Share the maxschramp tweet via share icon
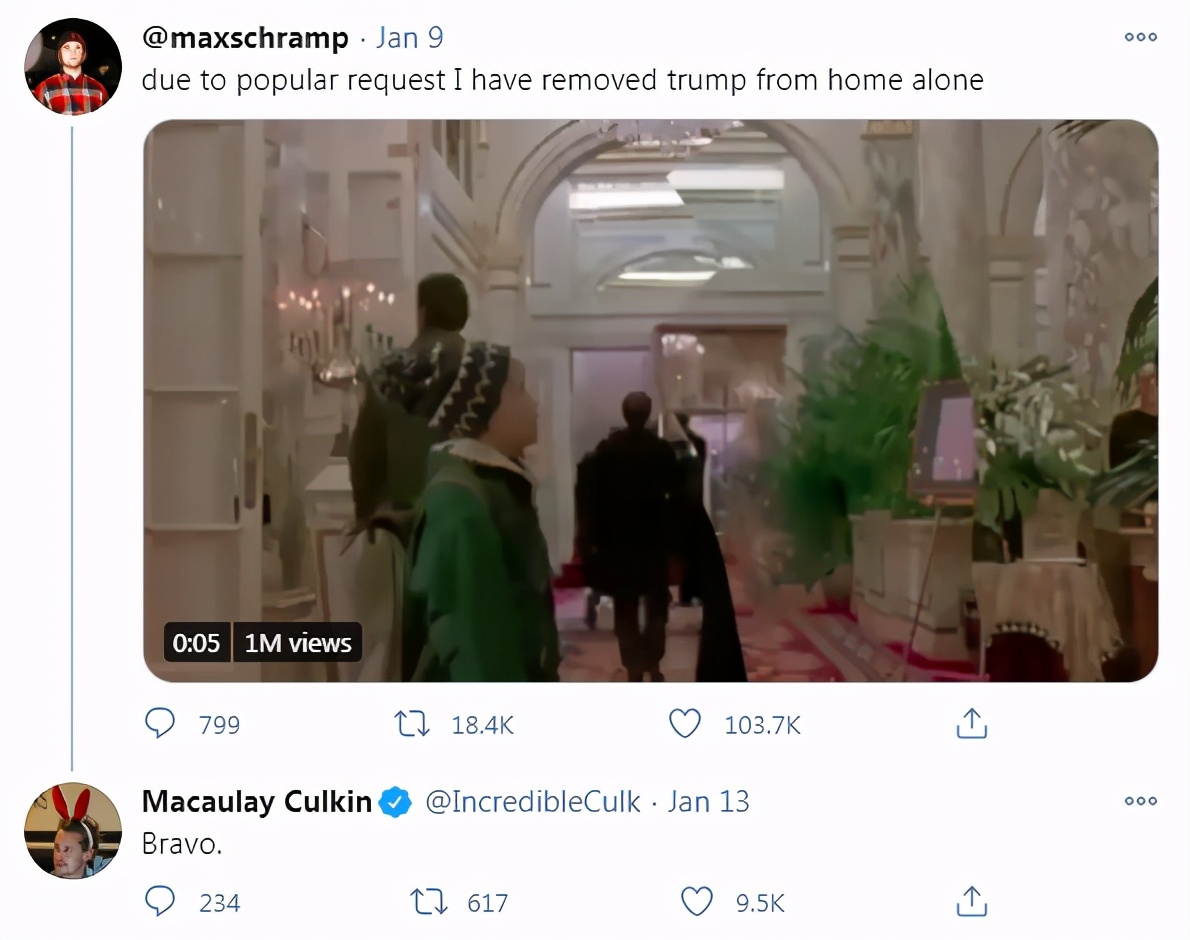The image size is (1190, 940). (971, 724)
